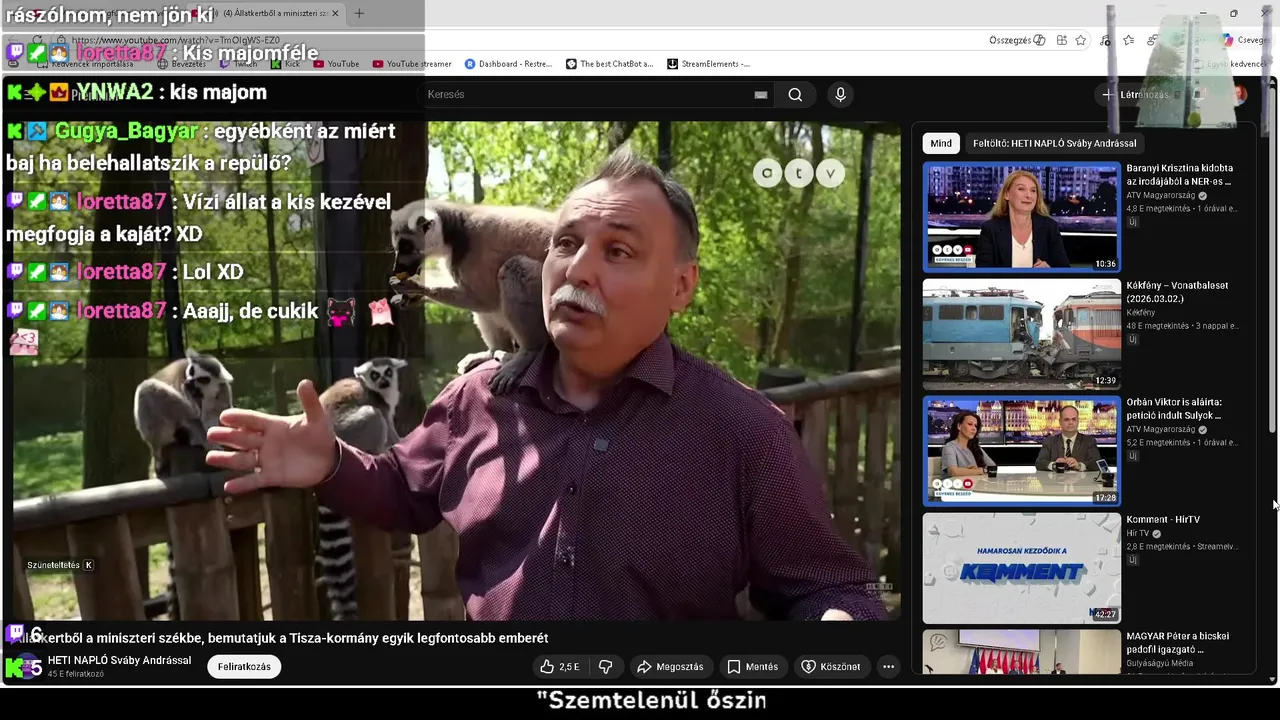Screen dimensions: 1280x720
Task: Click HírTV channel name
Action: tap(1139, 533)
